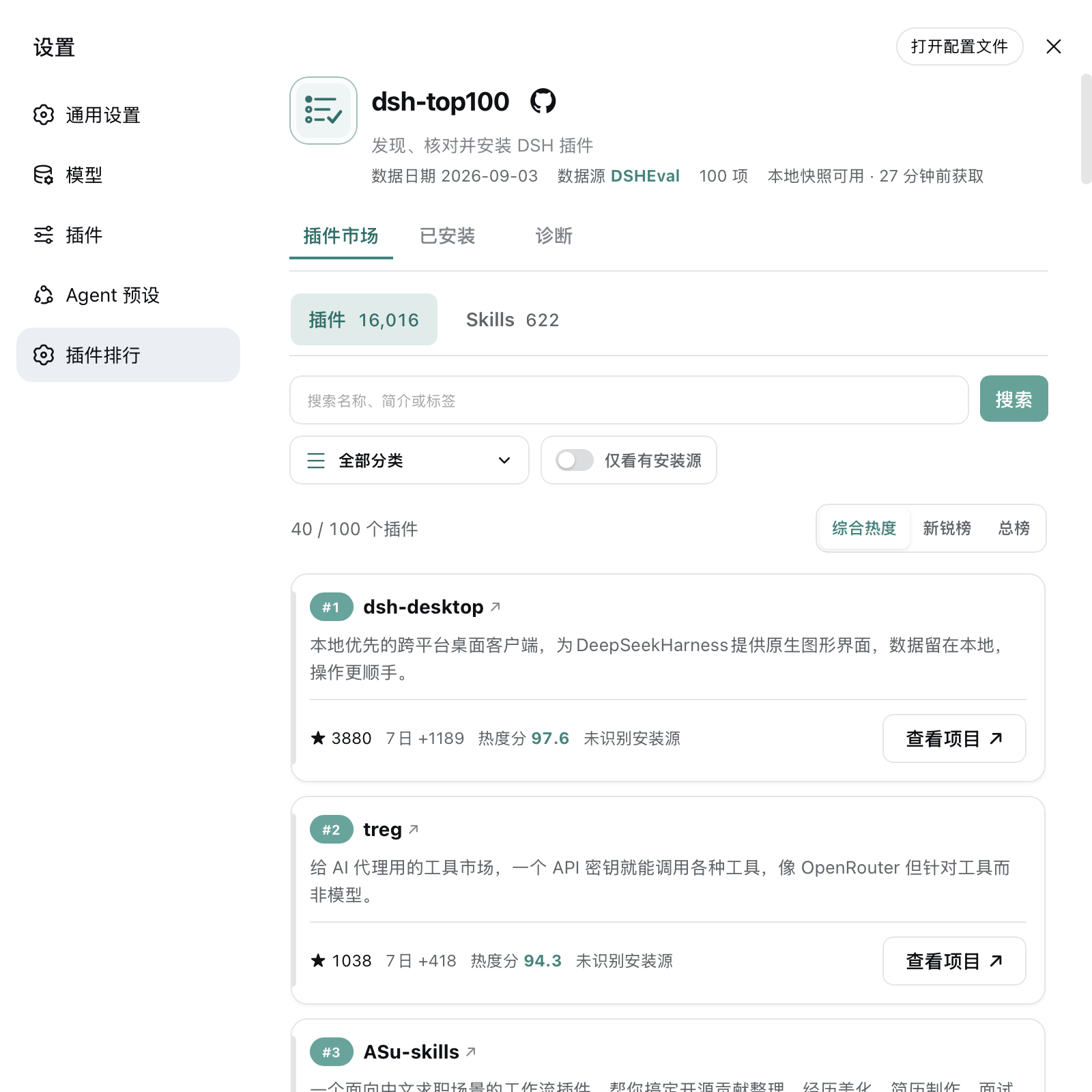
Task: Click the list icon in 全部分类 dropdown
Action: click(316, 461)
